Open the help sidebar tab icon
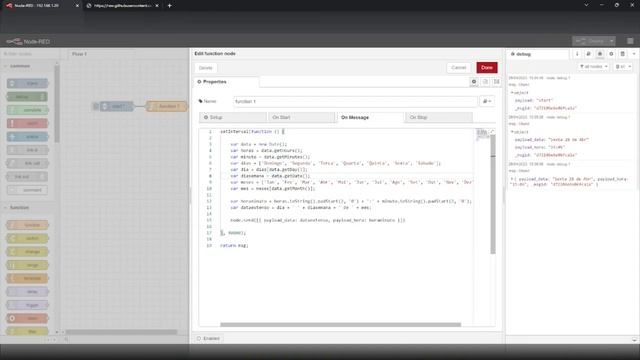 [588, 54]
